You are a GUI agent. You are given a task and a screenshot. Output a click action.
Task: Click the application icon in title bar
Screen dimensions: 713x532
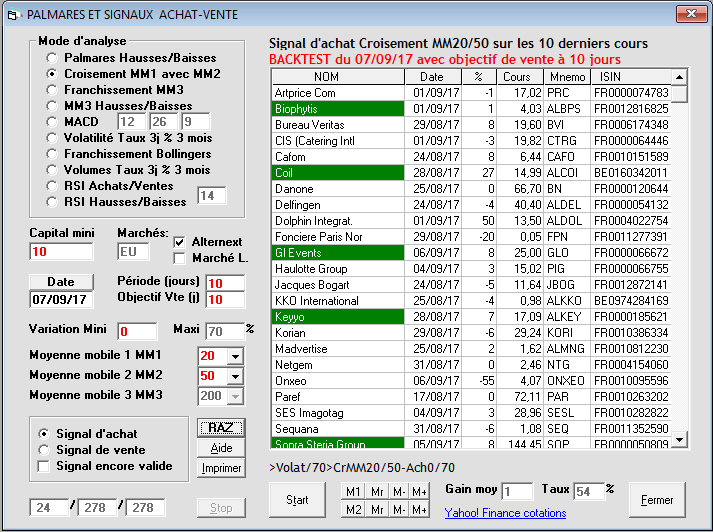point(13,15)
